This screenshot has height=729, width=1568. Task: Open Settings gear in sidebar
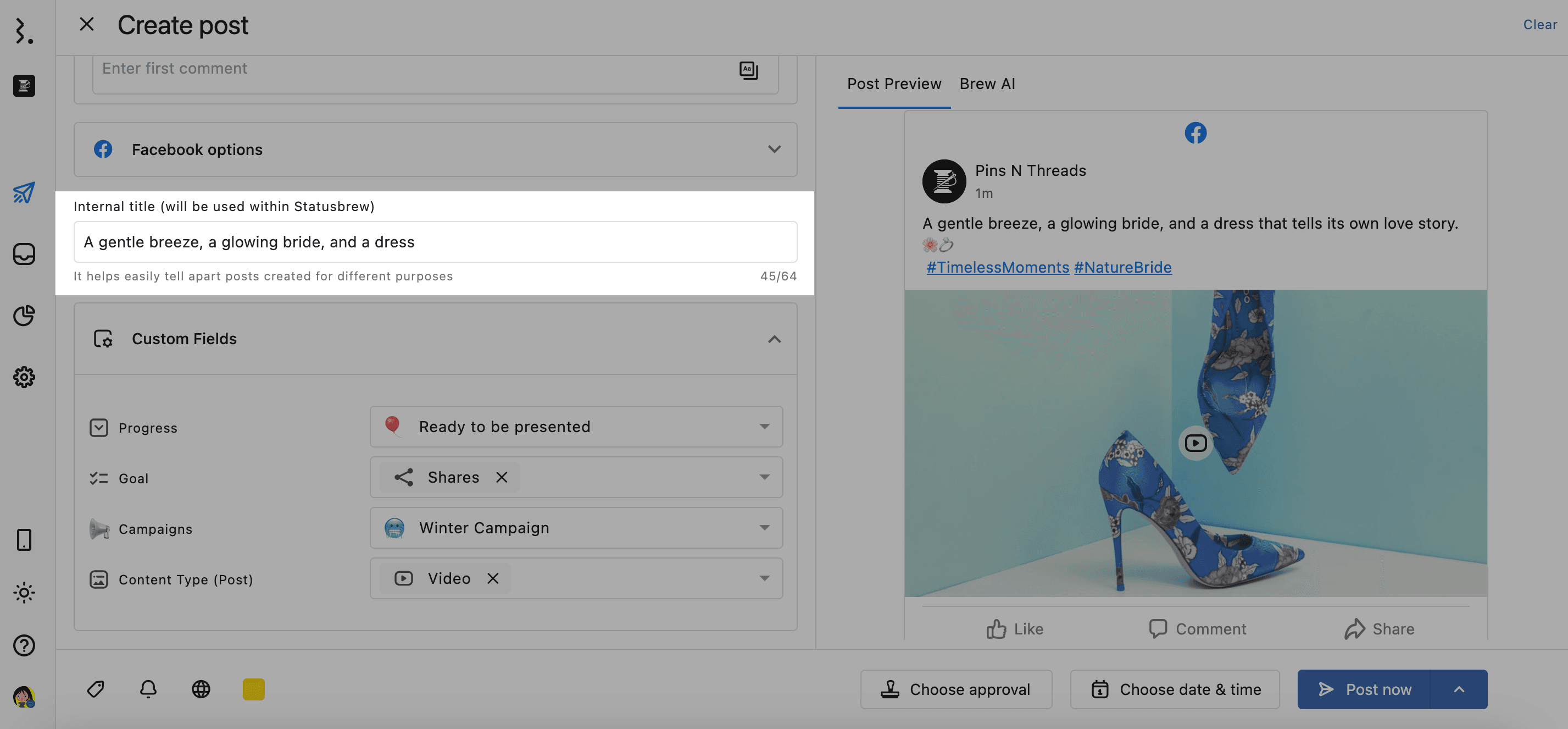click(x=24, y=377)
